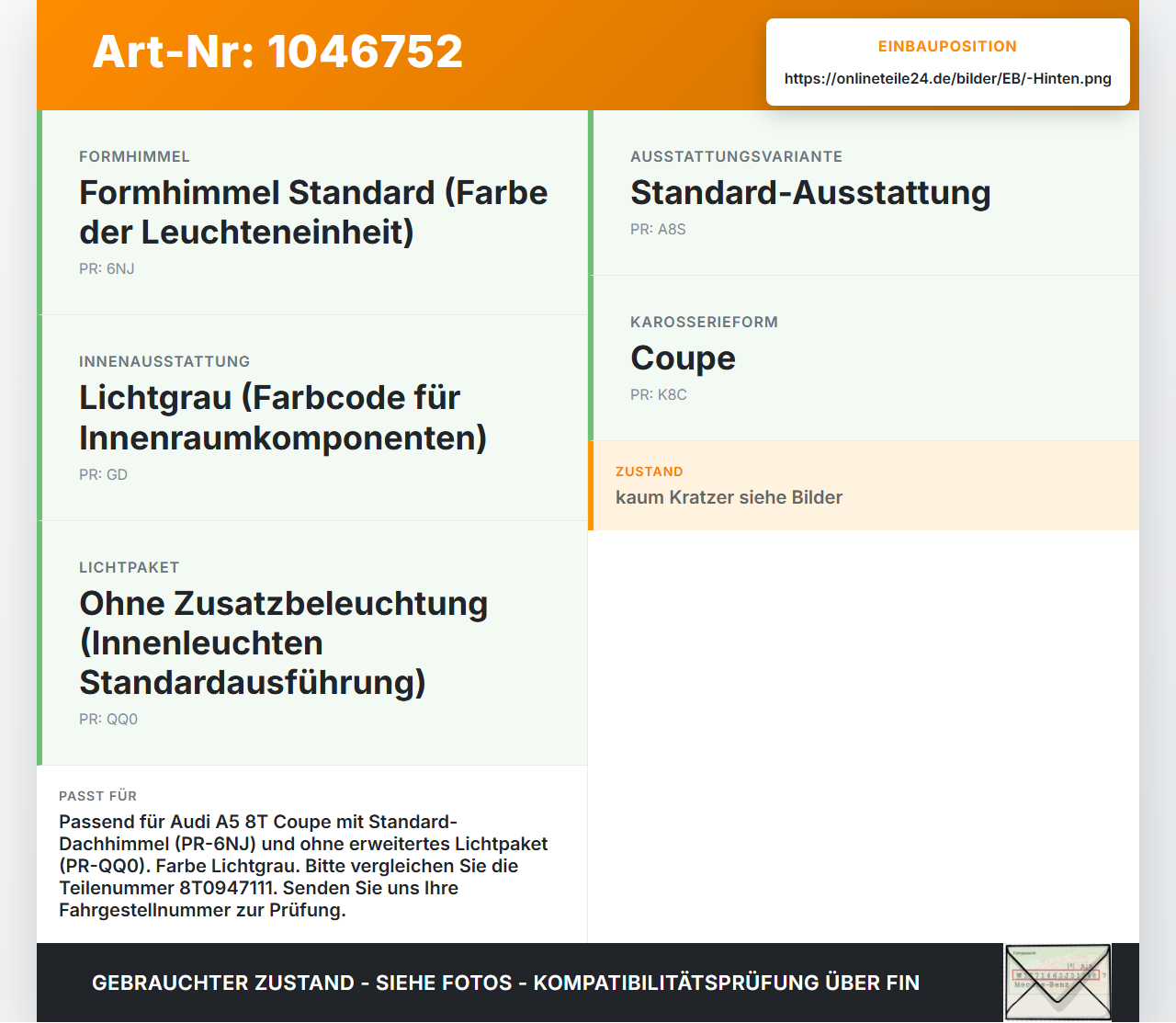This screenshot has width=1176, height=1023.
Task: Click the PR: GD code text
Action: point(103,474)
